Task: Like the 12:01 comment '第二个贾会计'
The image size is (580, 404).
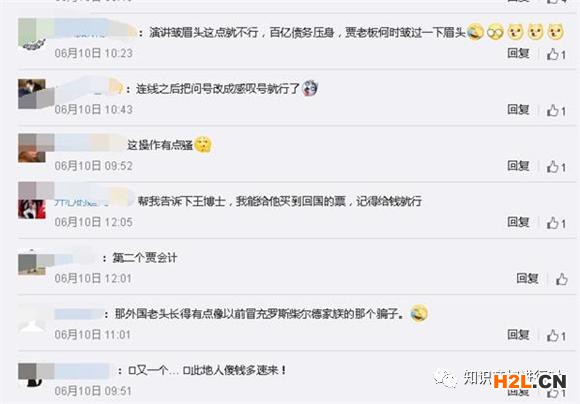Action: pos(562,279)
